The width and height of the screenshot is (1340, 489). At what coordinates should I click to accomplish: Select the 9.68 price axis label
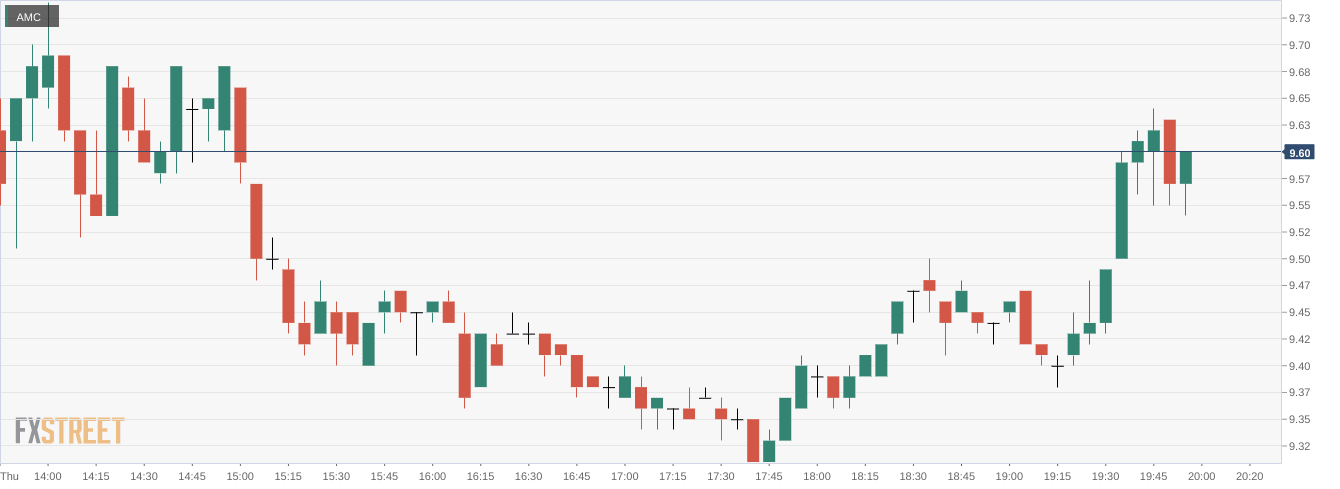[1301, 72]
